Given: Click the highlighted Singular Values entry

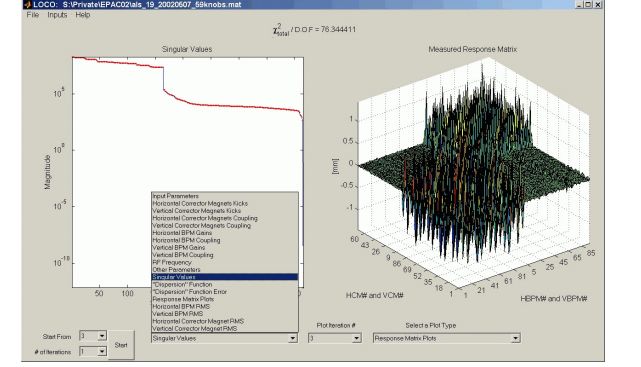Looking at the screenshot, I should point(224,277).
